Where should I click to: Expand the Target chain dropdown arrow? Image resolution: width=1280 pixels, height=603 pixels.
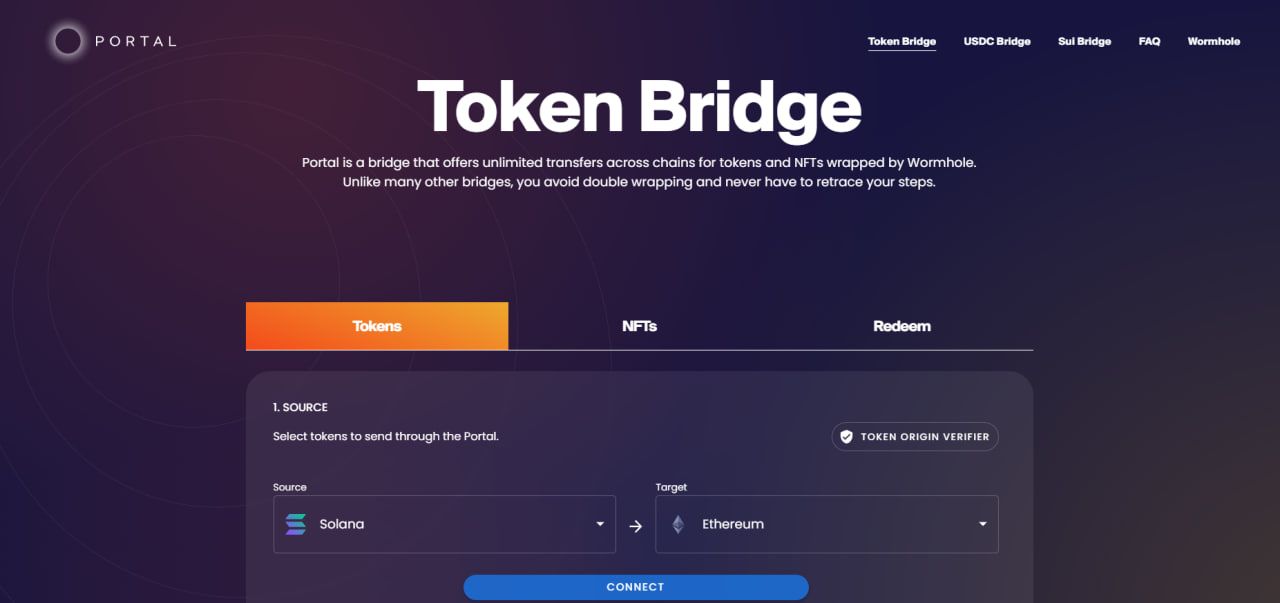click(983, 524)
